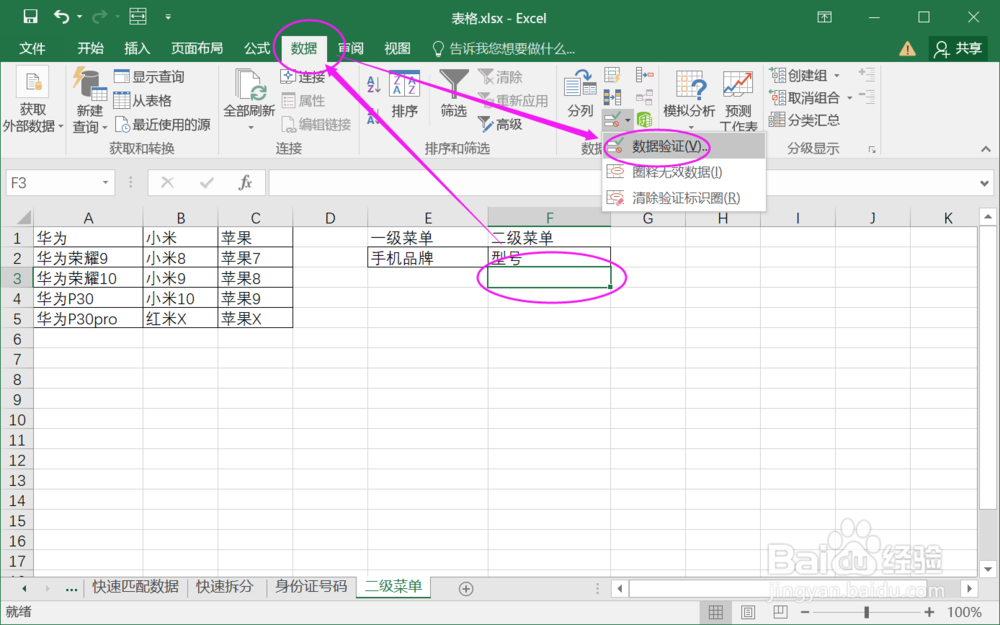This screenshot has width=1000, height=625.
Task: Expand the data validation dropdown arrow
Action: [628, 120]
